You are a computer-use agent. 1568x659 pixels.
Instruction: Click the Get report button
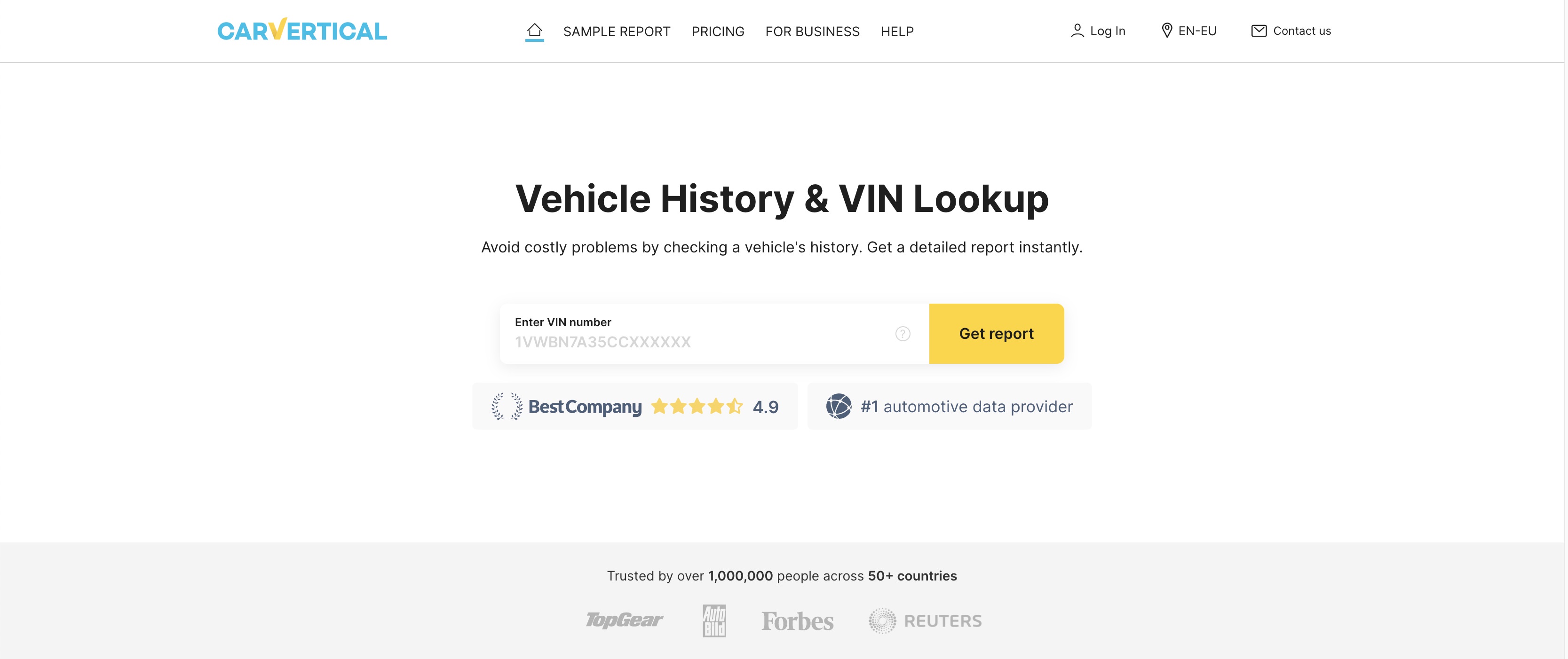point(996,333)
